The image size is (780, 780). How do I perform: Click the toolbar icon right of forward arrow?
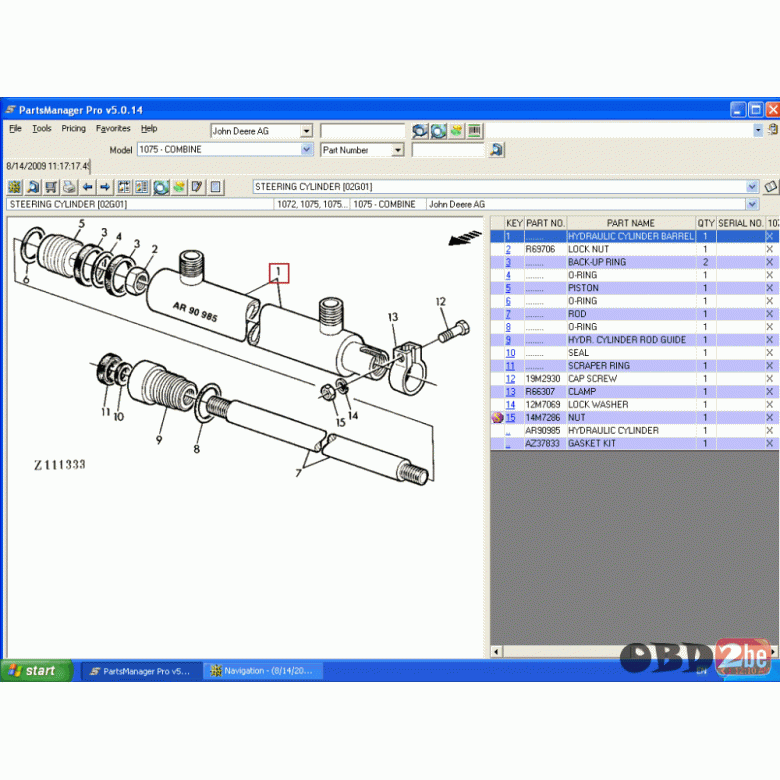124,187
